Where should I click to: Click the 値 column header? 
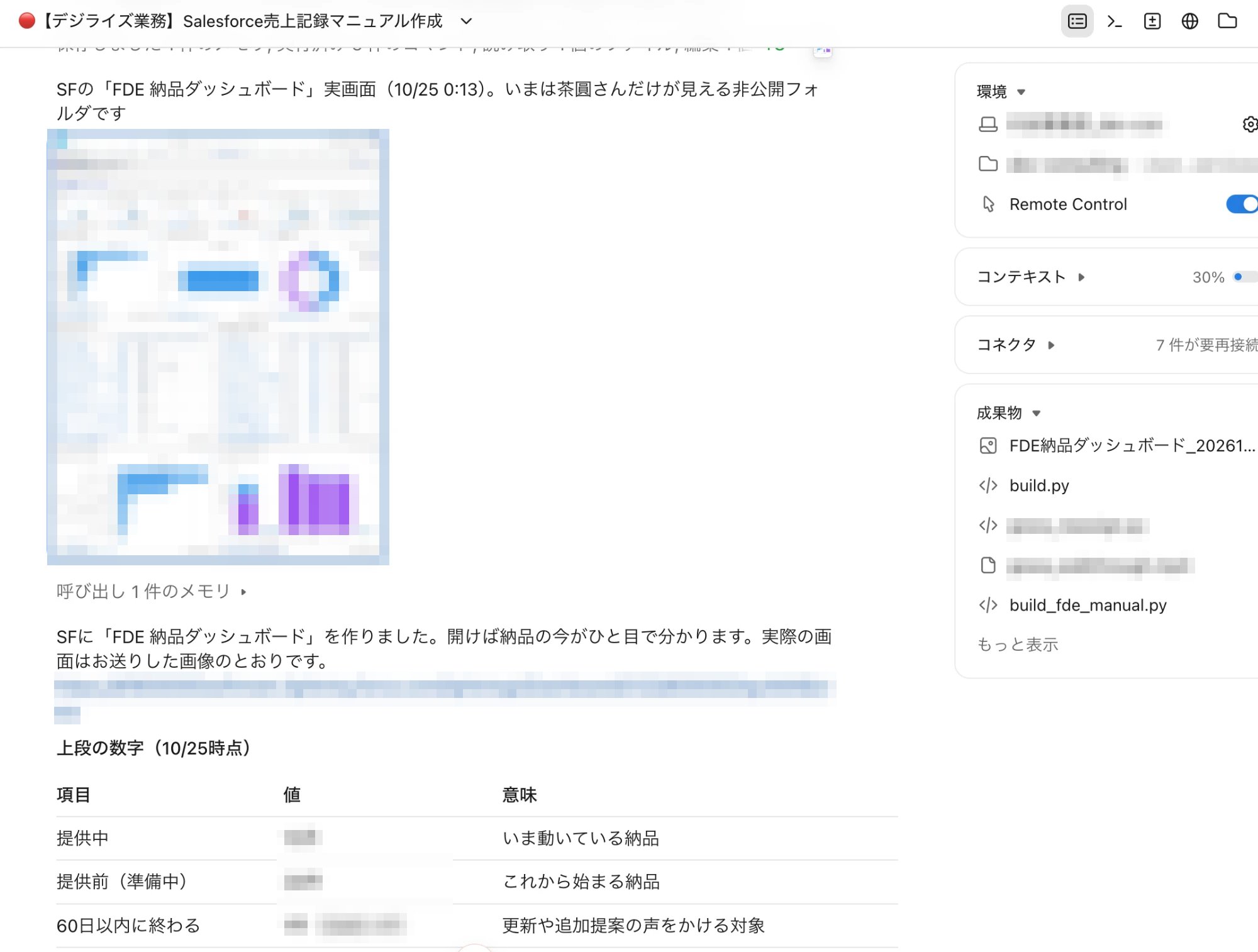(292, 795)
